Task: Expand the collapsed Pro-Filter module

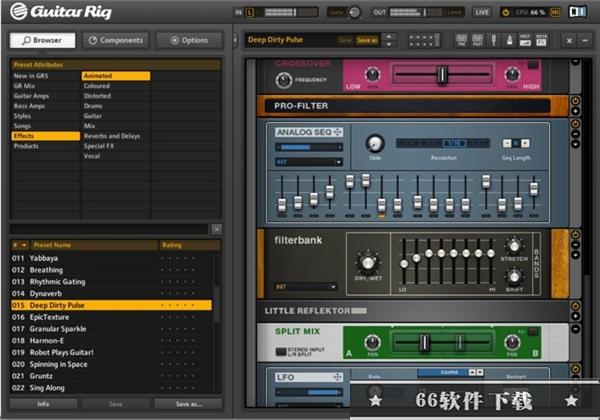Action: [x=575, y=111]
